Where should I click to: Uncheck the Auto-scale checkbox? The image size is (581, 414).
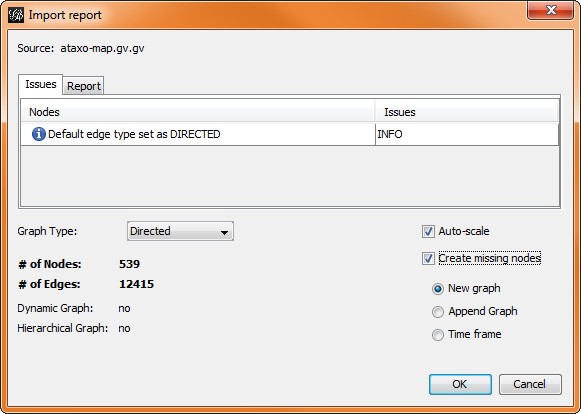click(x=428, y=232)
